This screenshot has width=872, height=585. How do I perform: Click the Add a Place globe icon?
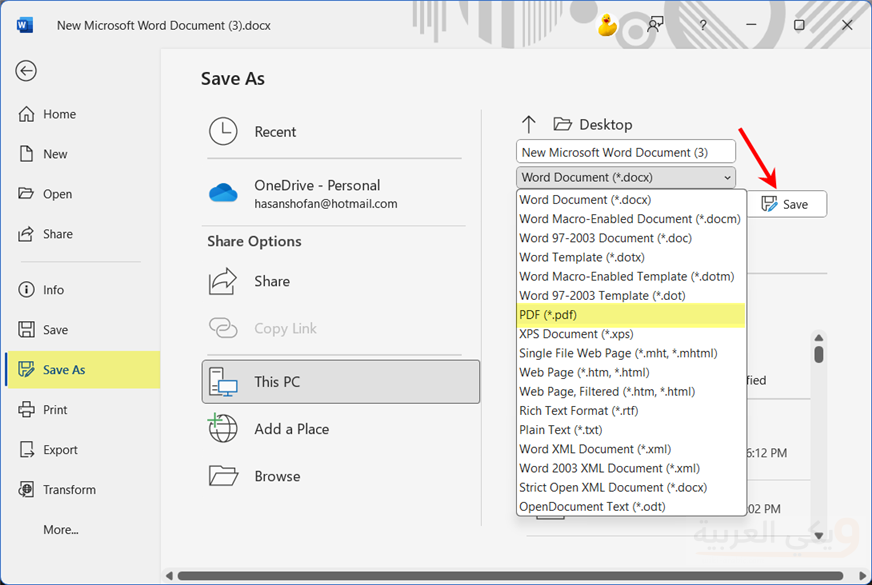pos(222,428)
